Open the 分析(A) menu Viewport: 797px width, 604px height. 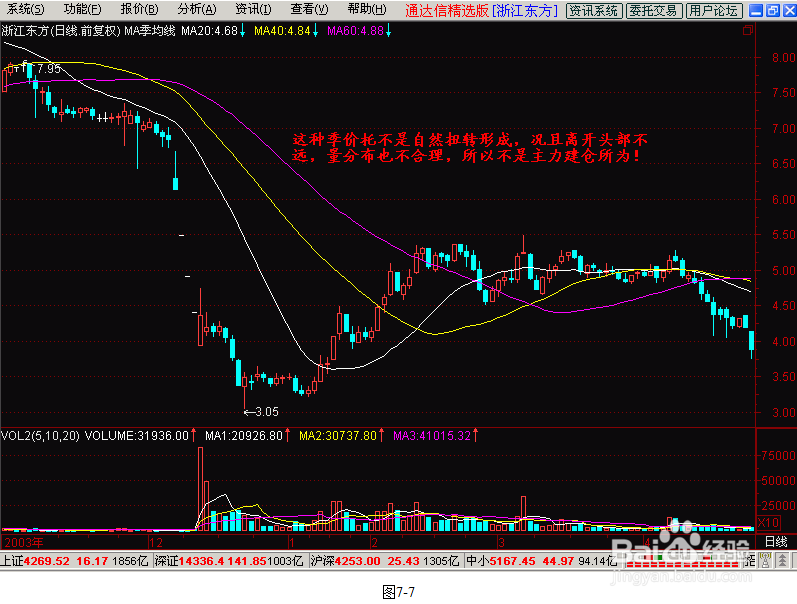[x=197, y=10]
